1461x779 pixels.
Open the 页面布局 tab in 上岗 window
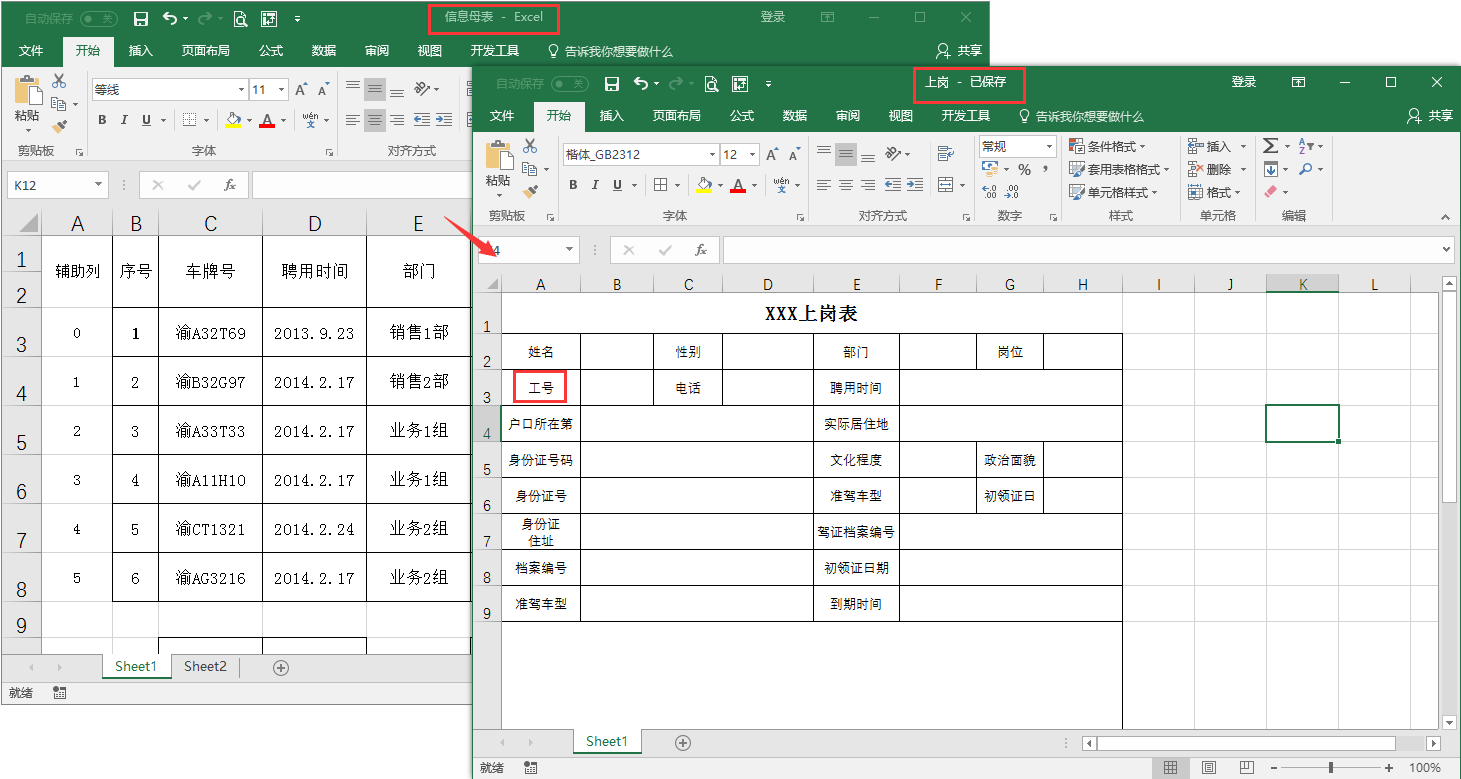(x=677, y=116)
